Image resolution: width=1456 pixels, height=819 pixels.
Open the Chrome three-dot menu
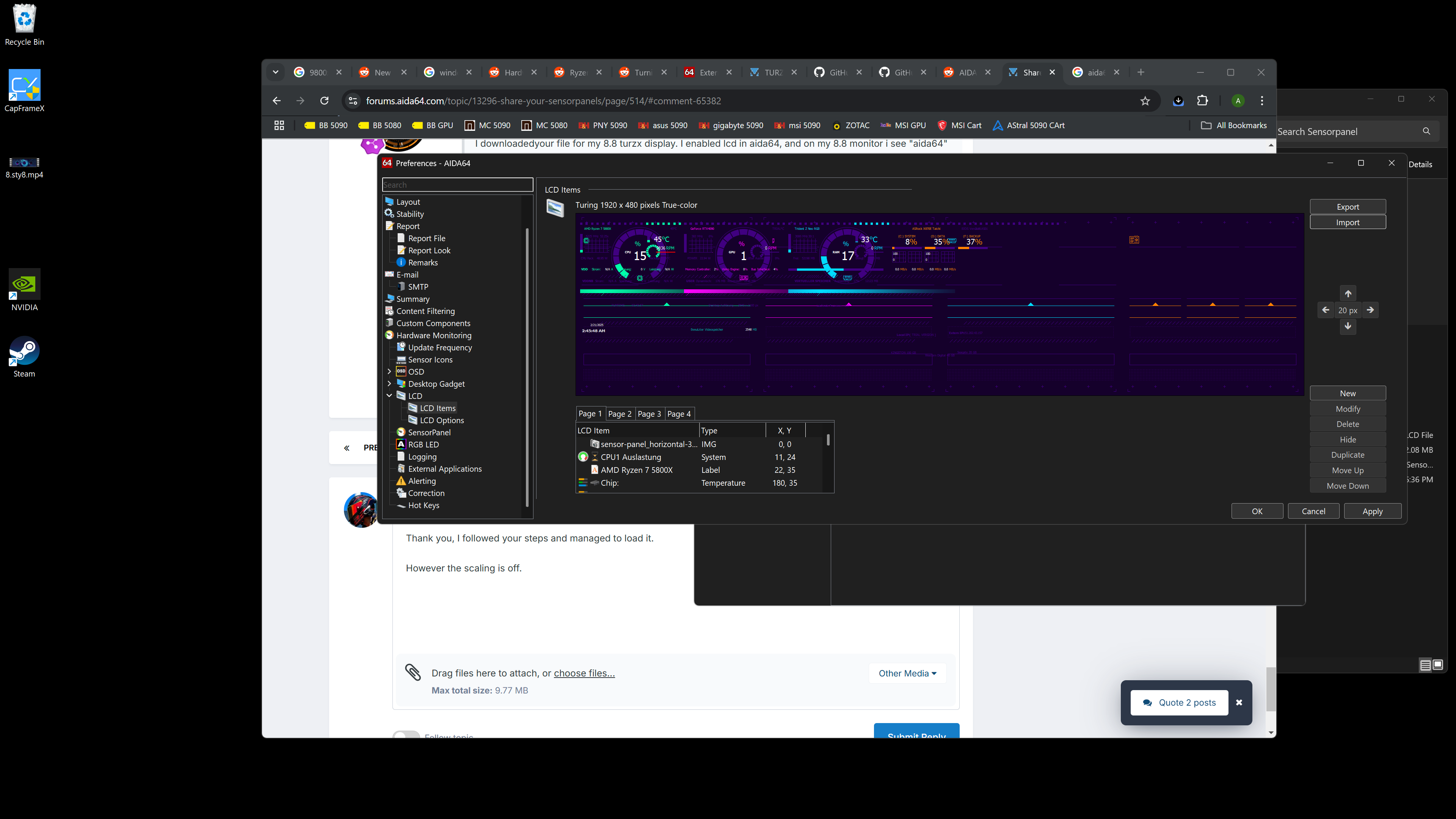[1262, 100]
